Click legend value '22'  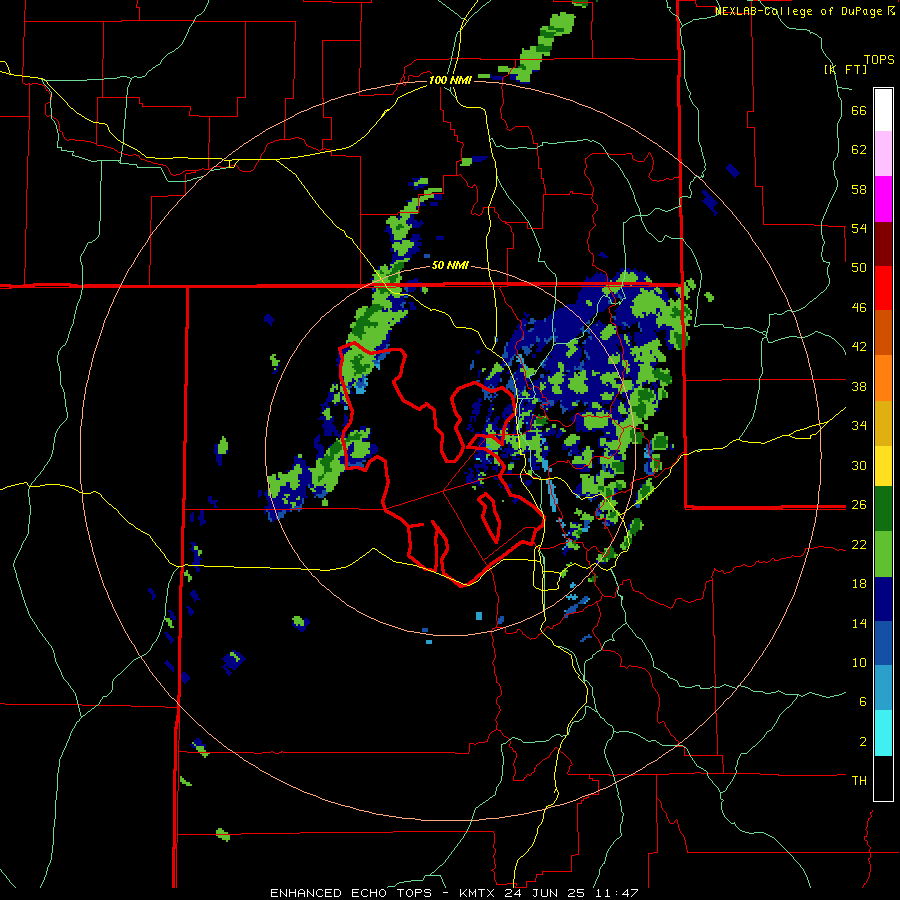click(x=859, y=544)
